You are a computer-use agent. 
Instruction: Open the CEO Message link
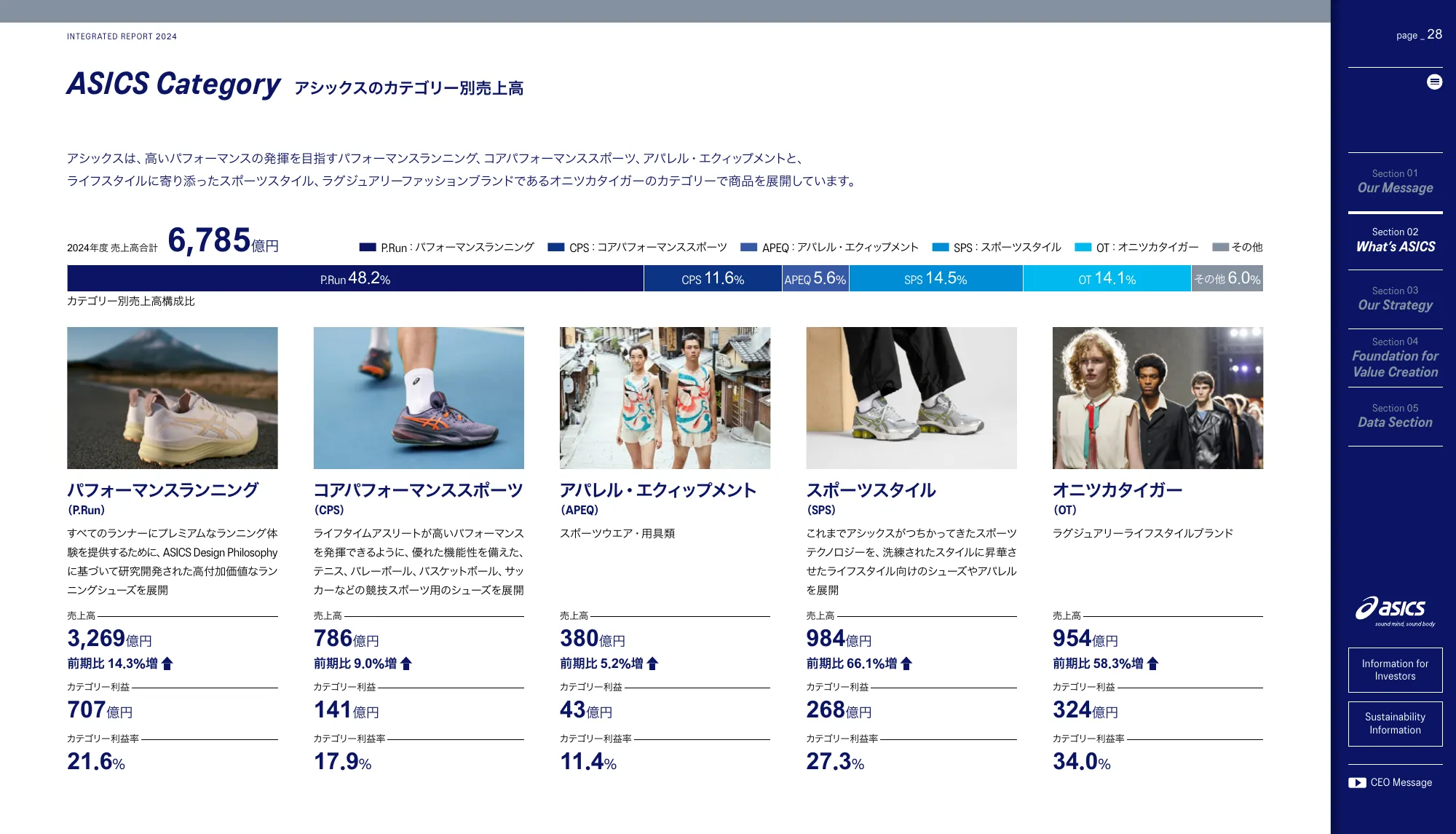[1401, 782]
